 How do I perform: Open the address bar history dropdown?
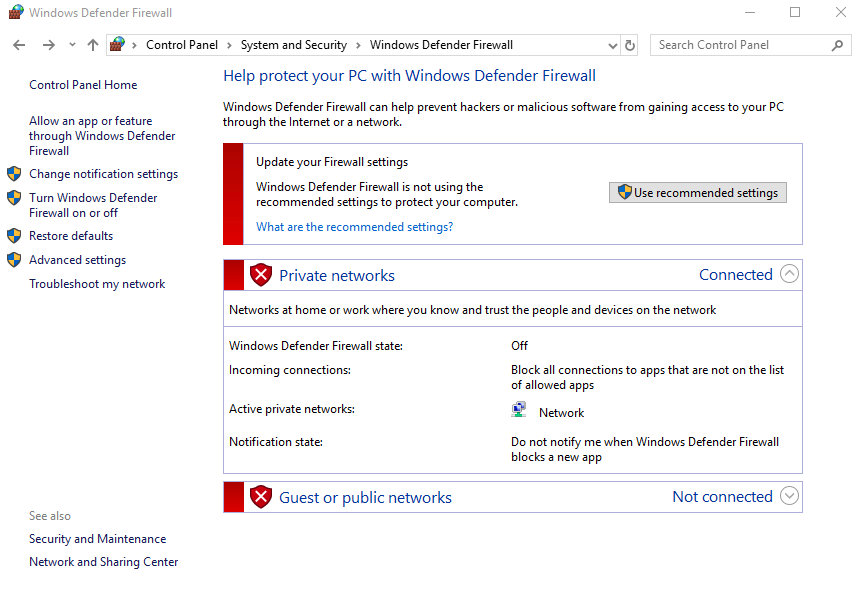coord(613,46)
